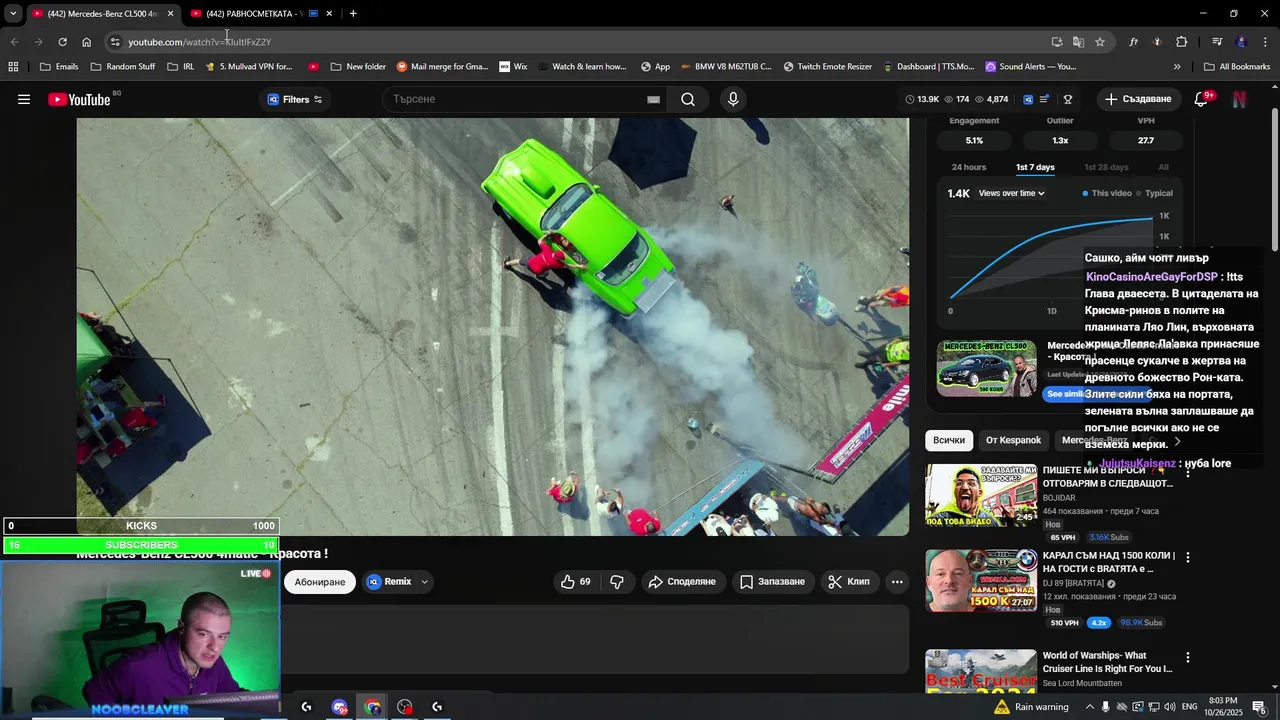
Task: Show hidden system tray icons
Action: click(x=1090, y=707)
